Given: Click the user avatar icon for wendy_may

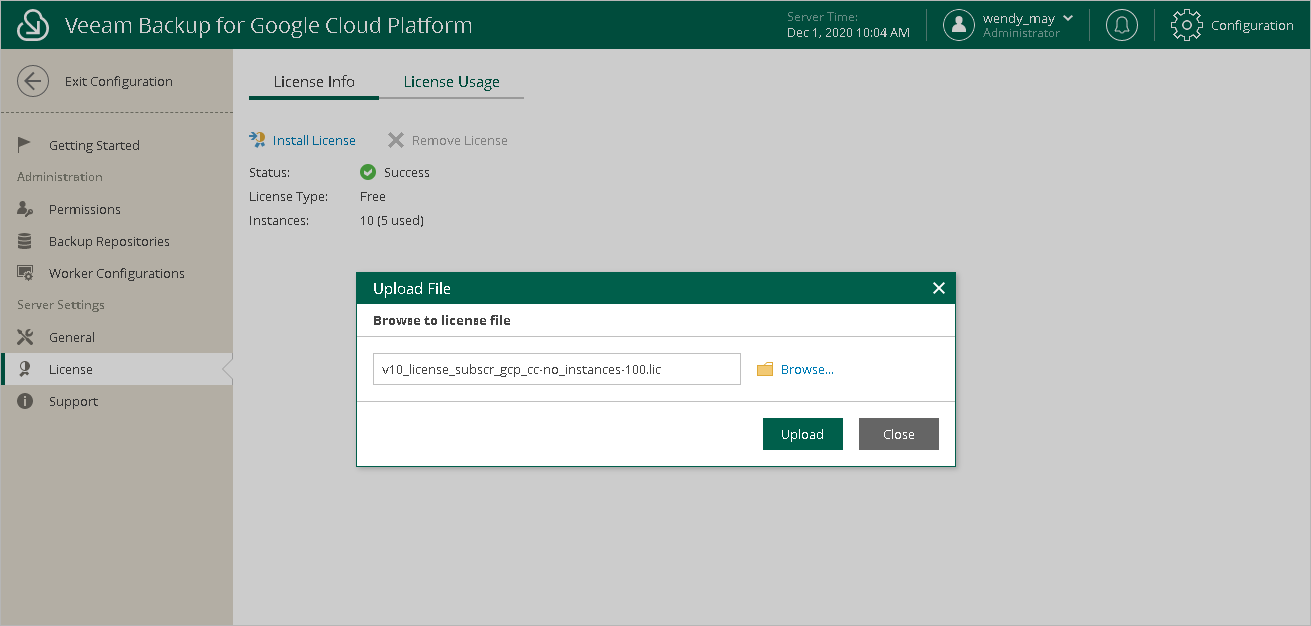Looking at the screenshot, I should click(959, 25).
